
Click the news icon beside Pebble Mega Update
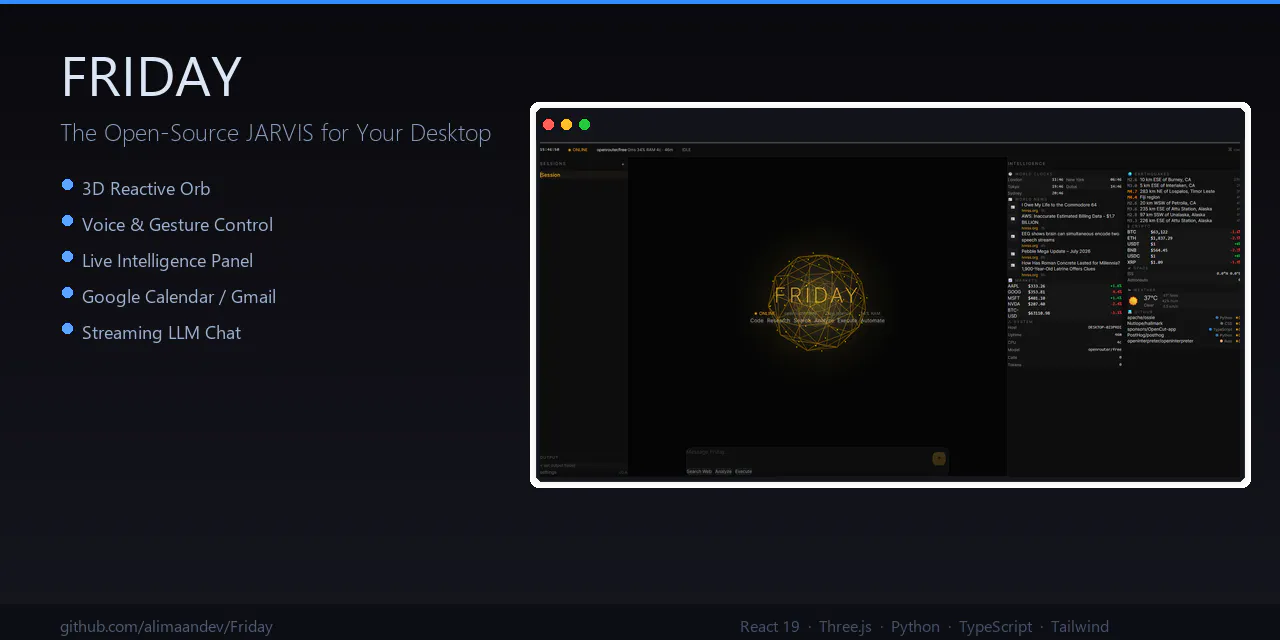tap(1013, 254)
